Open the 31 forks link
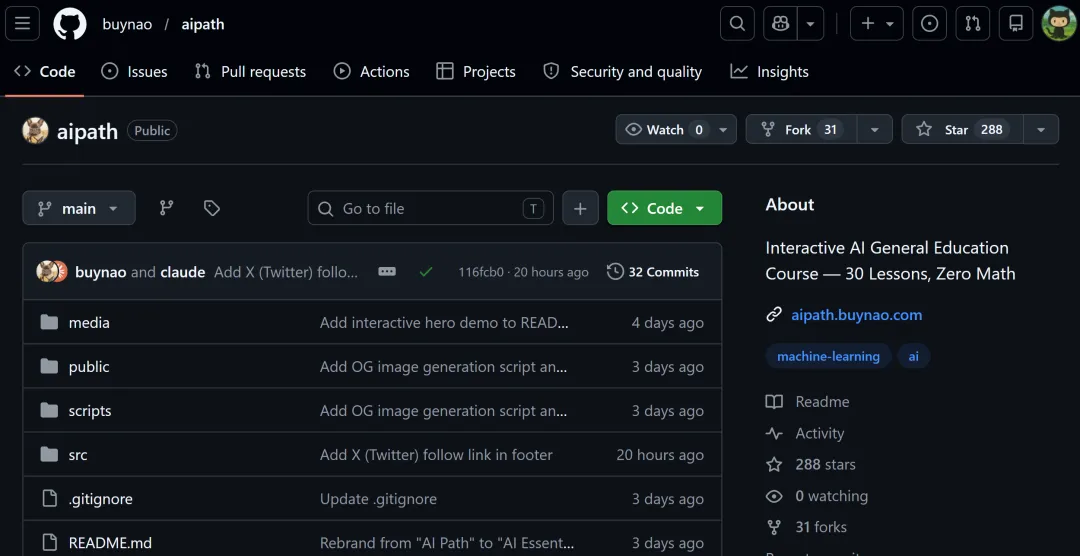1080x556 pixels. click(x=807, y=527)
